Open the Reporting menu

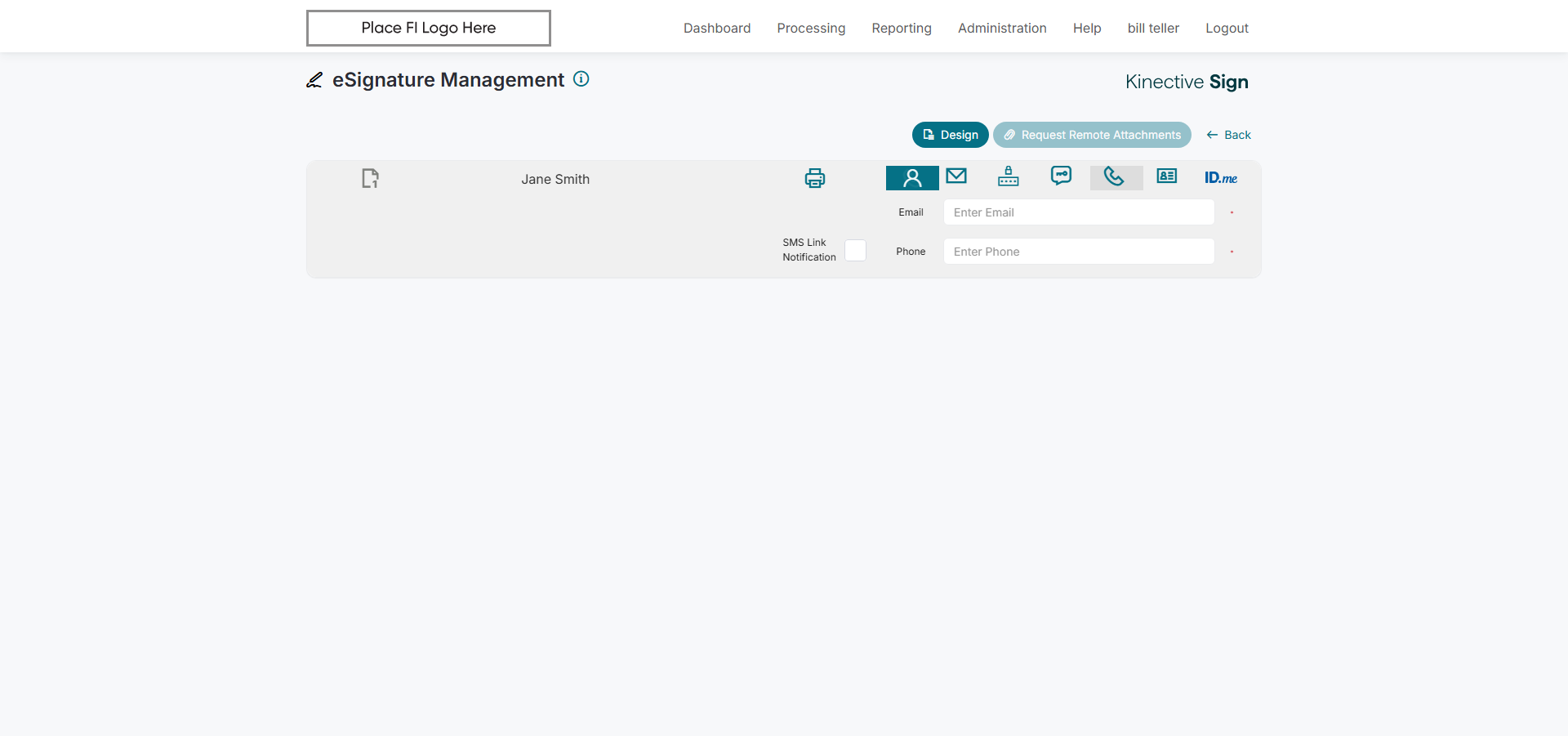[x=902, y=28]
